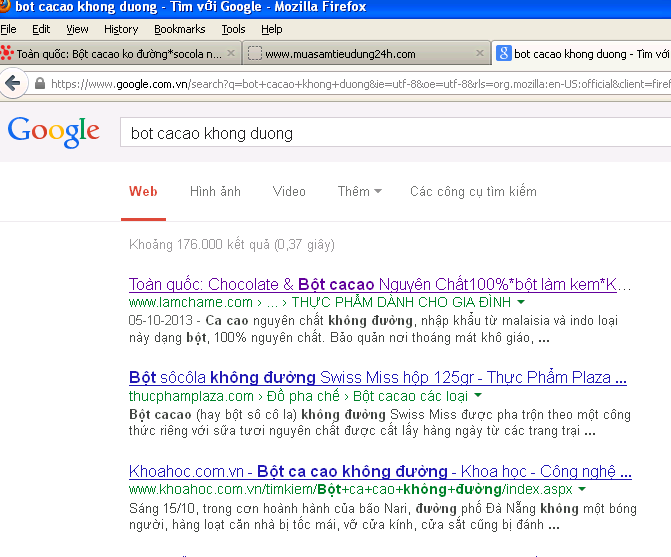
Task: Click the Google favicon on the active tab
Action: pyautogui.click(x=505, y=53)
